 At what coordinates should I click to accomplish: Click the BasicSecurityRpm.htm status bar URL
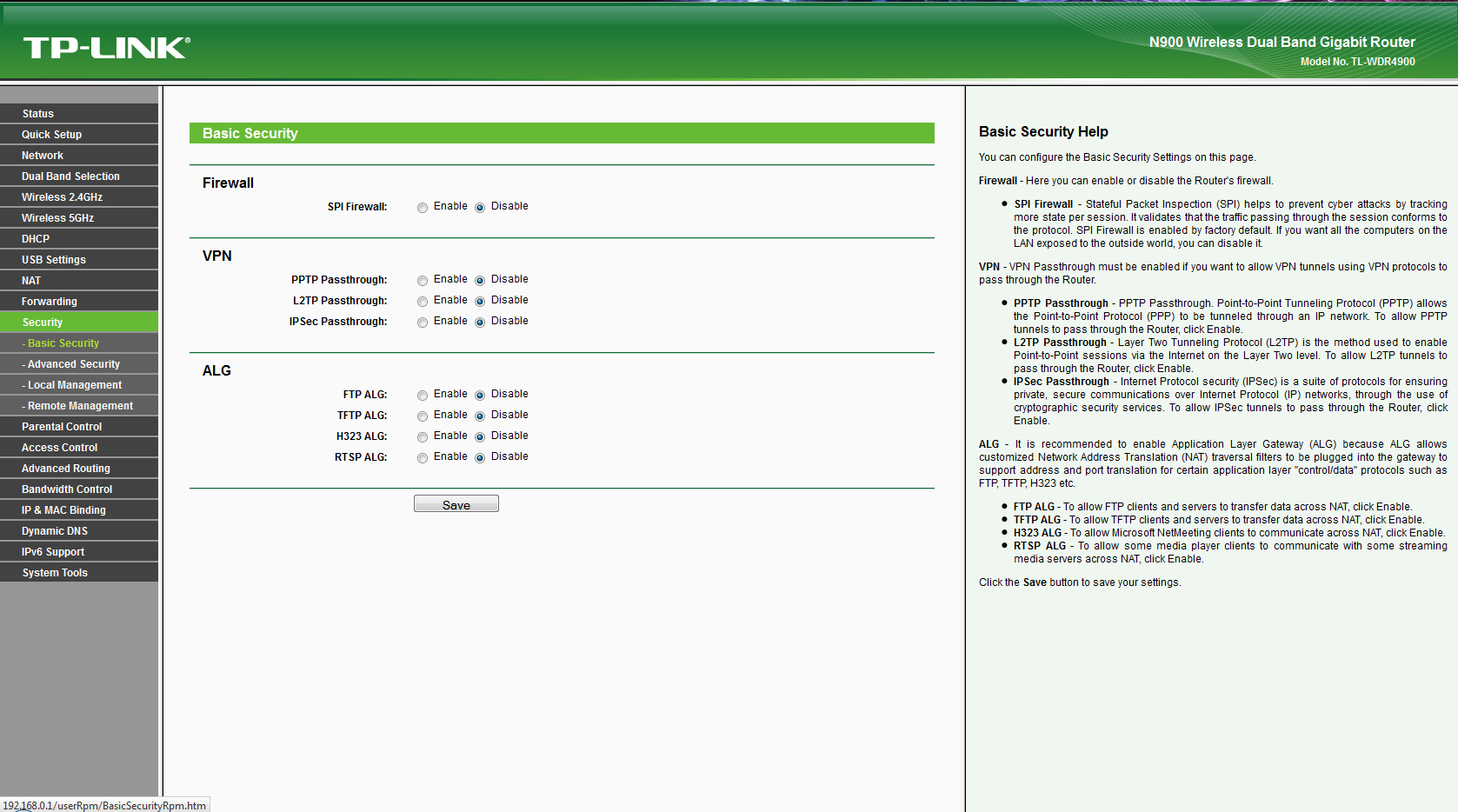pyautogui.click(x=104, y=806)
